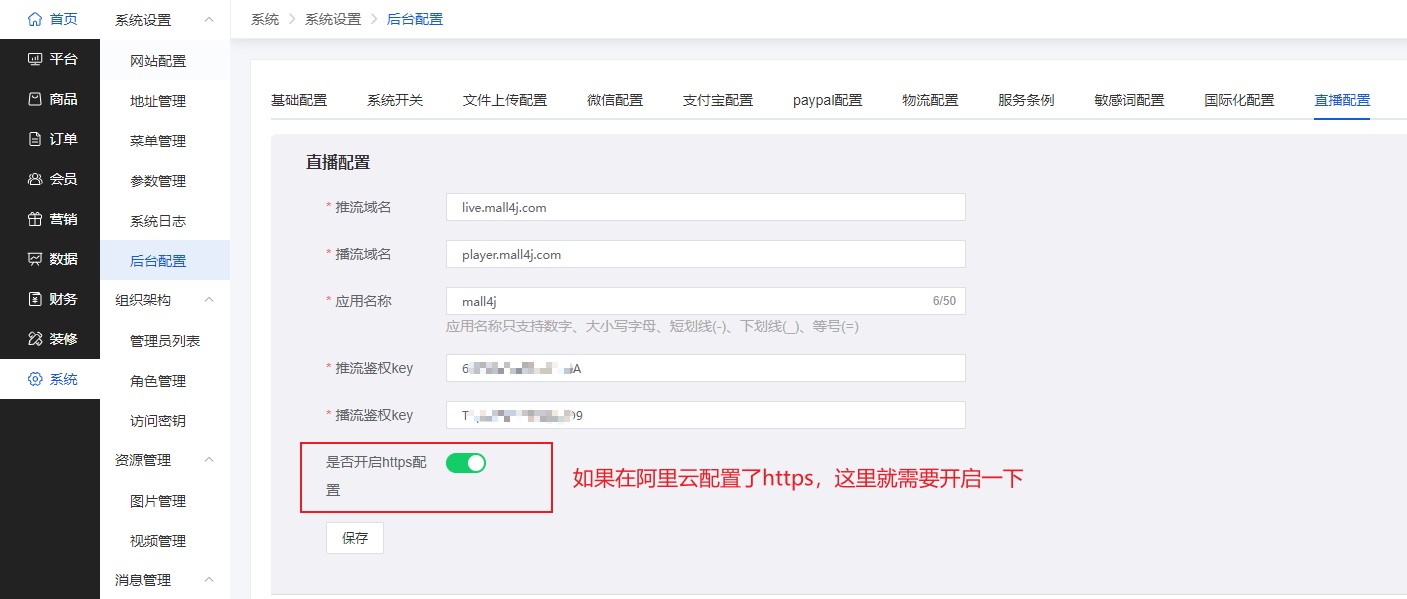
Task: Select the 数据 data chart icon
Action: coord(35,259)
